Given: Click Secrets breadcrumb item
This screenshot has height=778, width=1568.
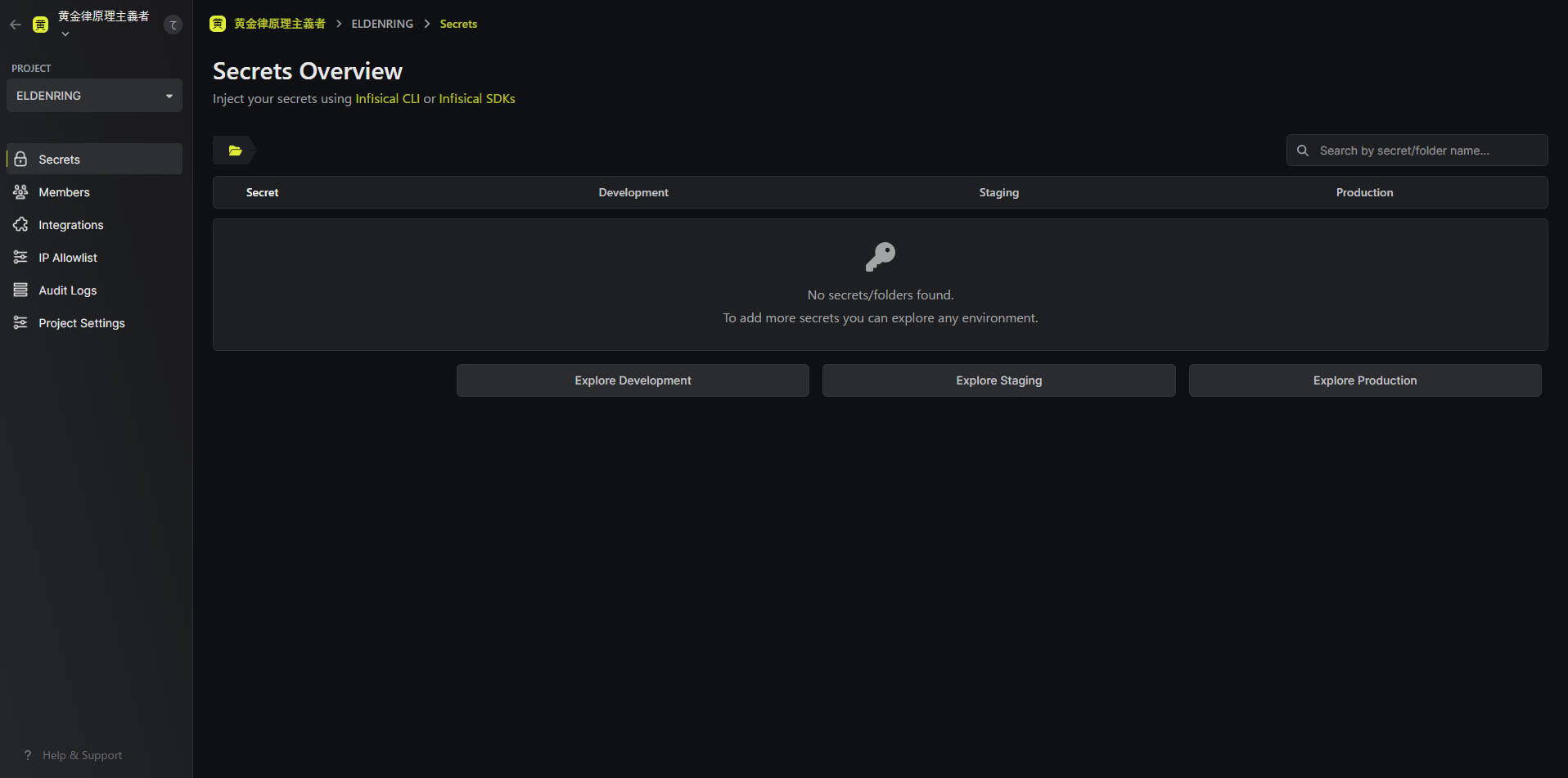Looking at the screenshot, I should (458, 24).
